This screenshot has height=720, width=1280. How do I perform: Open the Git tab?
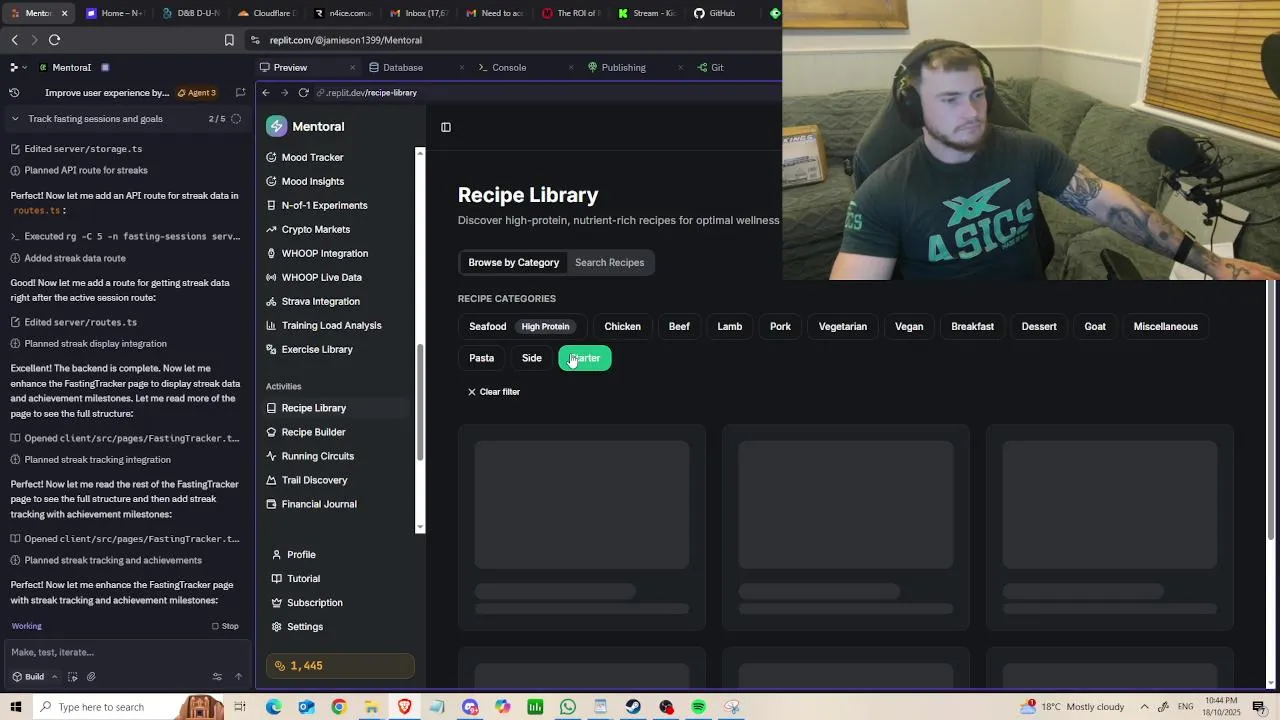pyautogui.click(x=717, y=67)
